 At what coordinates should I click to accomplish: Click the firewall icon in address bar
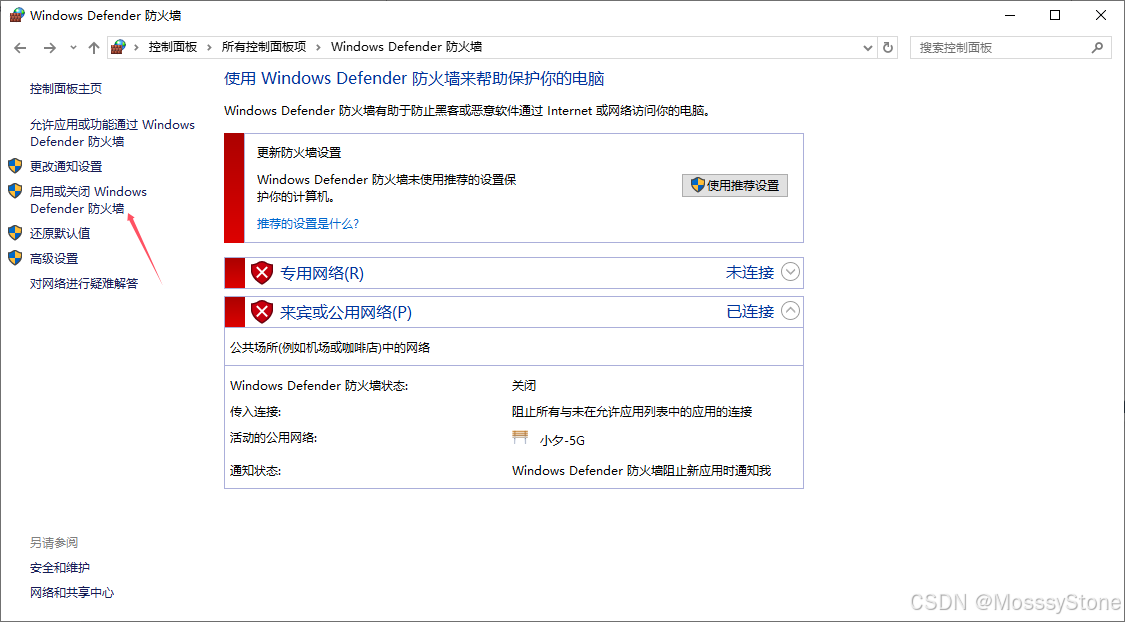pyautogui.click(x=119, y=47)
